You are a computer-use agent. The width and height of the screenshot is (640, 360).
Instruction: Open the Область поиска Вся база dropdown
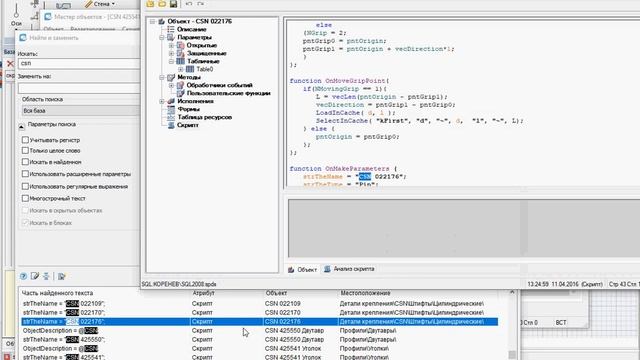[80, 111]
